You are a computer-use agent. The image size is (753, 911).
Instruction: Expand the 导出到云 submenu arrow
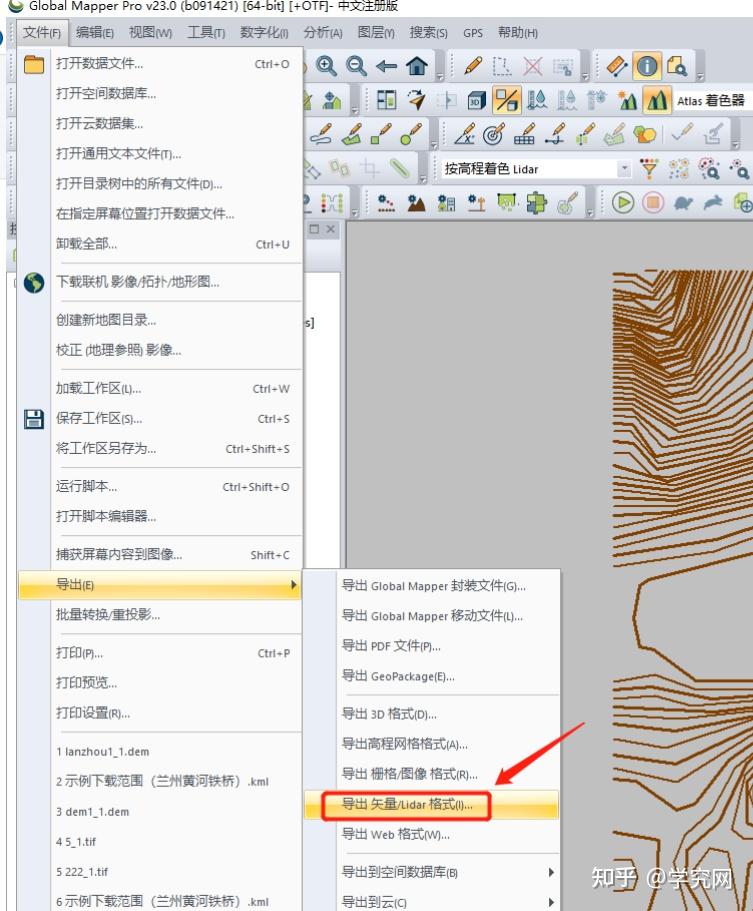pos(551,902)
